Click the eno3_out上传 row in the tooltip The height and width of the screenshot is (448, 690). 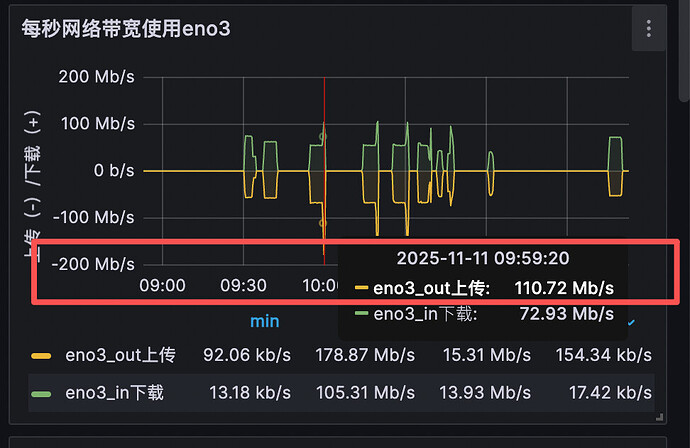tap(483, 289)
